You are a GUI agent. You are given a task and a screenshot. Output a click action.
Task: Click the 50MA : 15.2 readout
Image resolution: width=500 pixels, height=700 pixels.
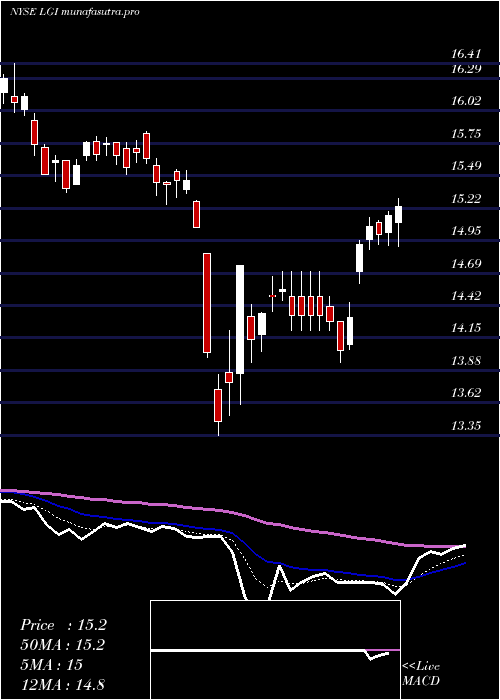pyautogui.click(x=63, y=645)
